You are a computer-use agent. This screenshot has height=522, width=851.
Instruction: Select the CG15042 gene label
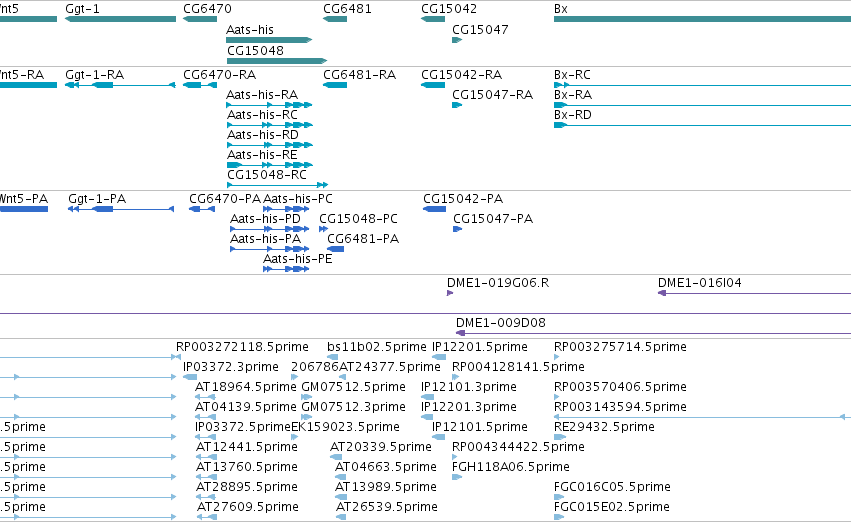[449, 9]
